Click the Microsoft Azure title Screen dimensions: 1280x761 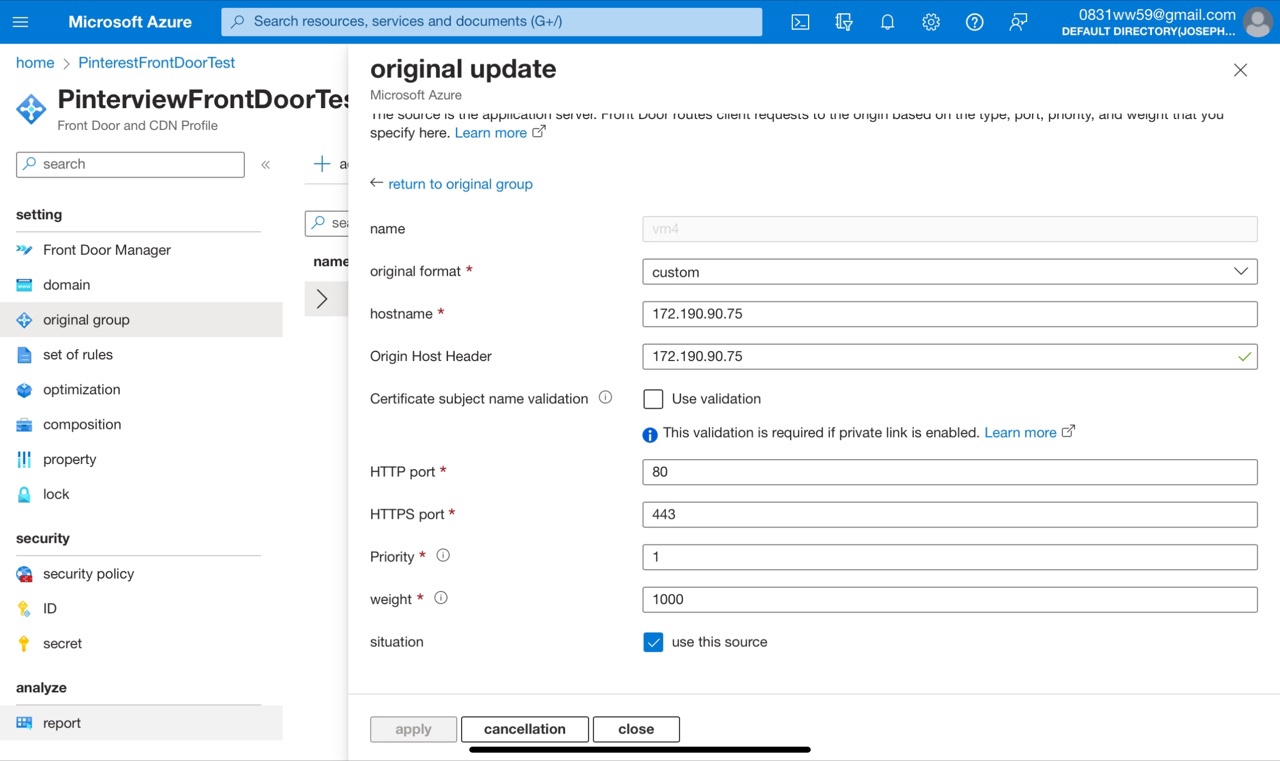click(x=130, y=21)
